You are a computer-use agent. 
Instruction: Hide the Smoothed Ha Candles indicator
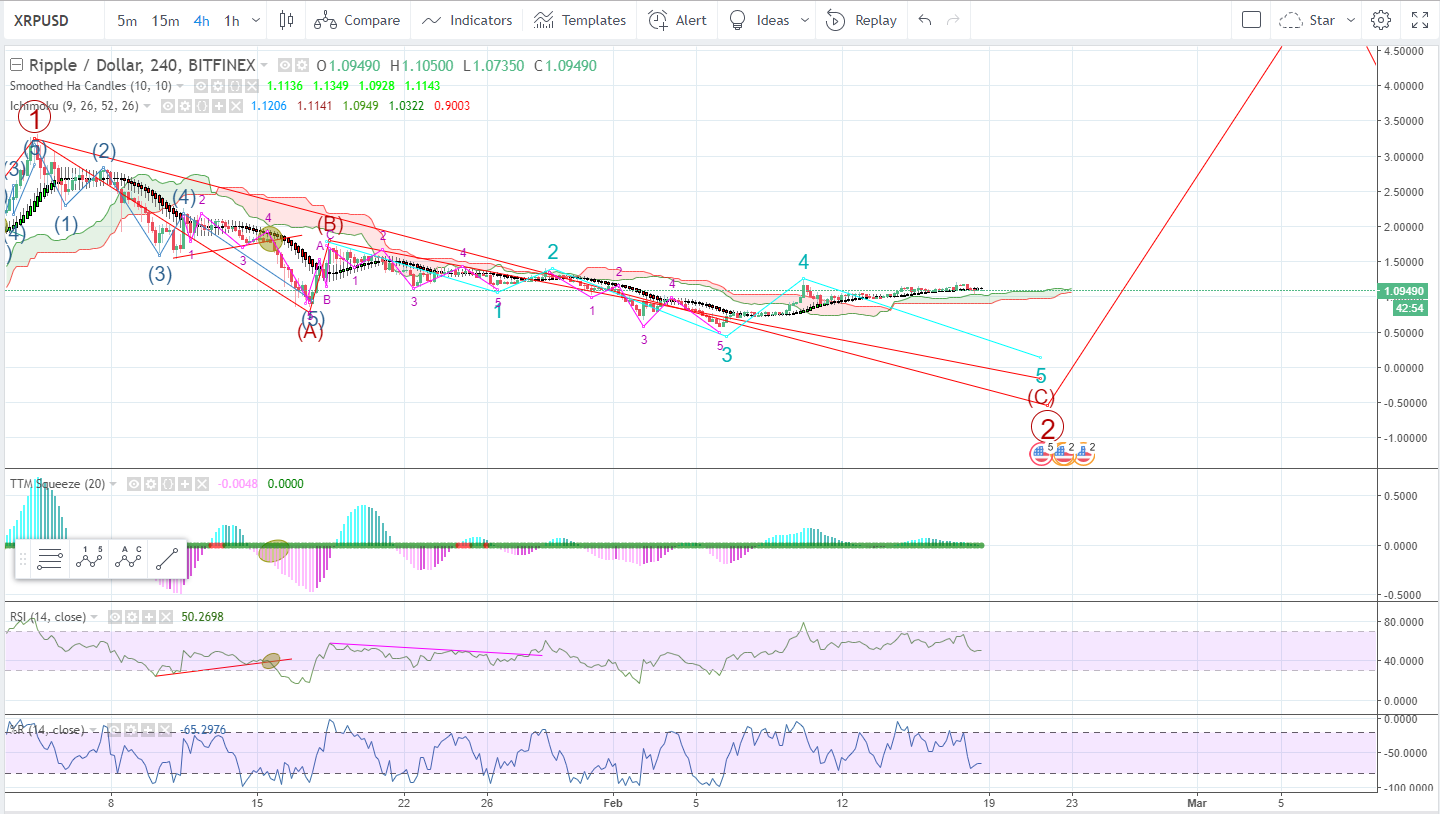pyautogui.click(x=201, y=86)
